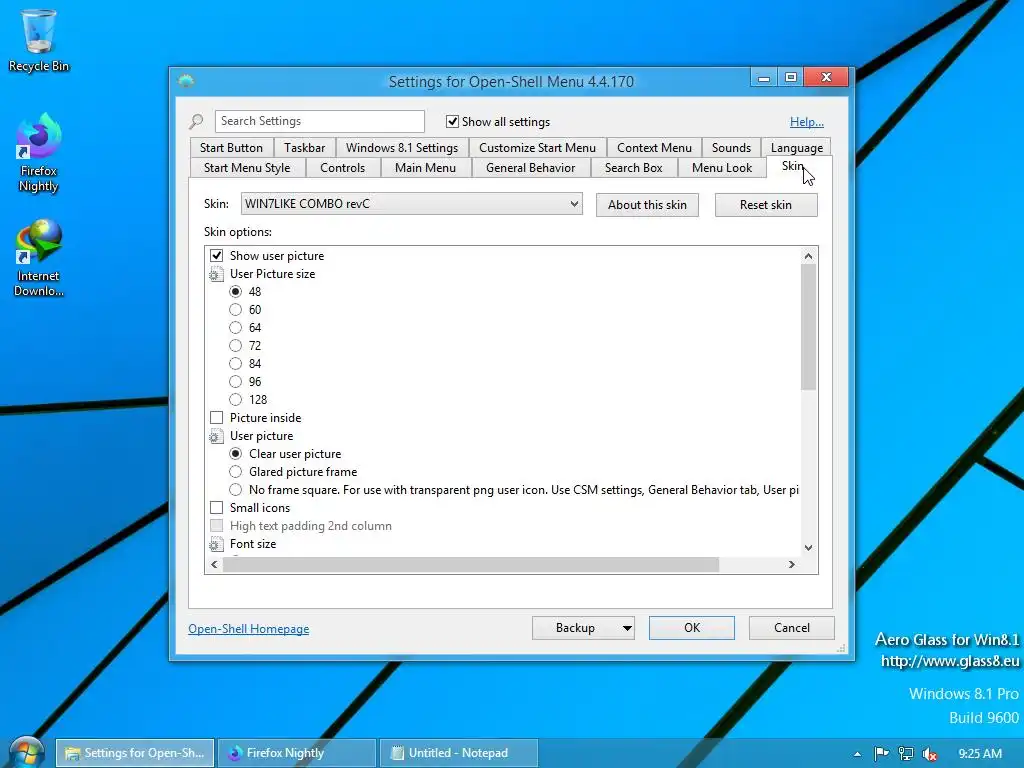Switch to Menu Look tab

point(722,168)
